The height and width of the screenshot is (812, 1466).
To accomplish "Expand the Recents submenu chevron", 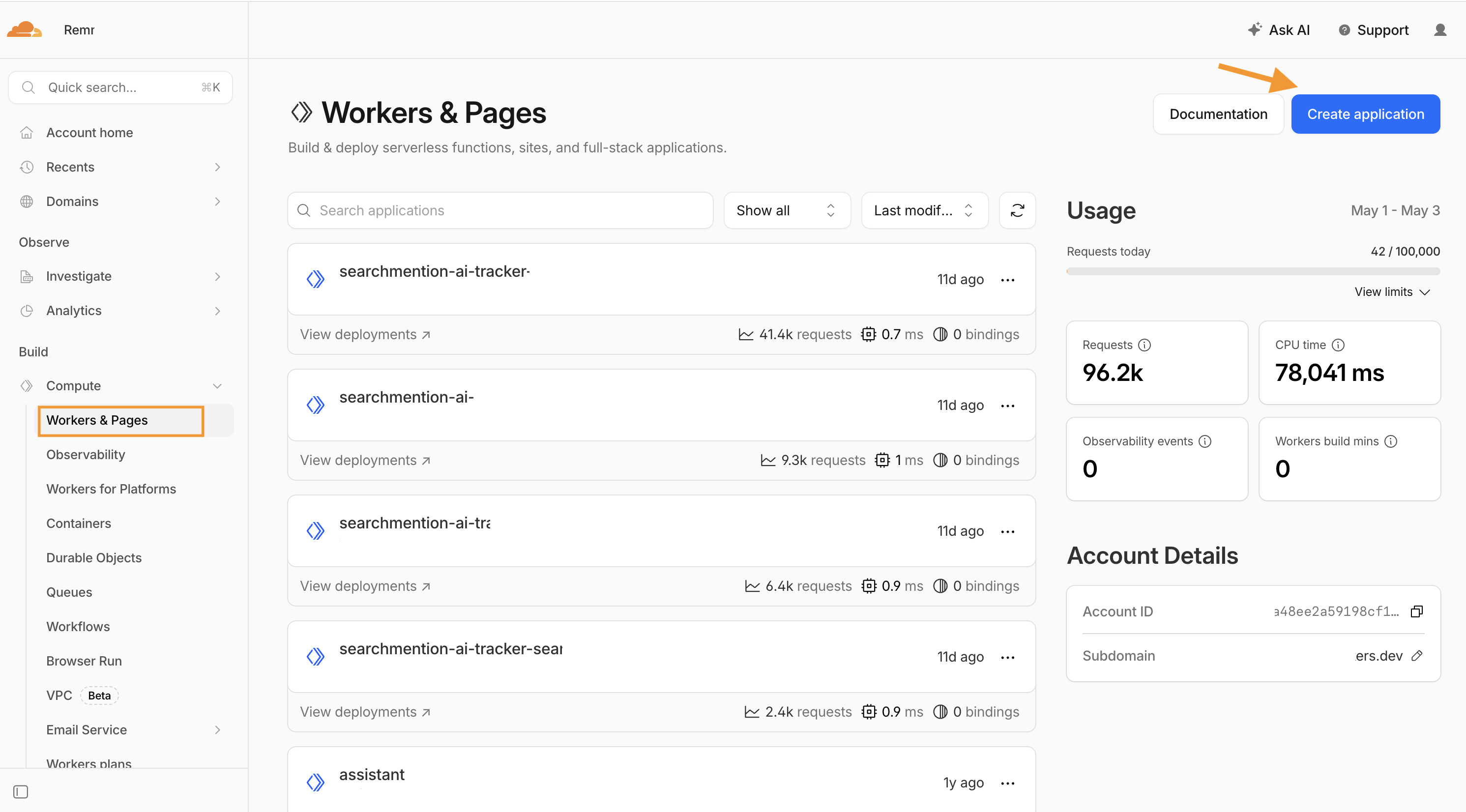I will click(x=217, y=167).
